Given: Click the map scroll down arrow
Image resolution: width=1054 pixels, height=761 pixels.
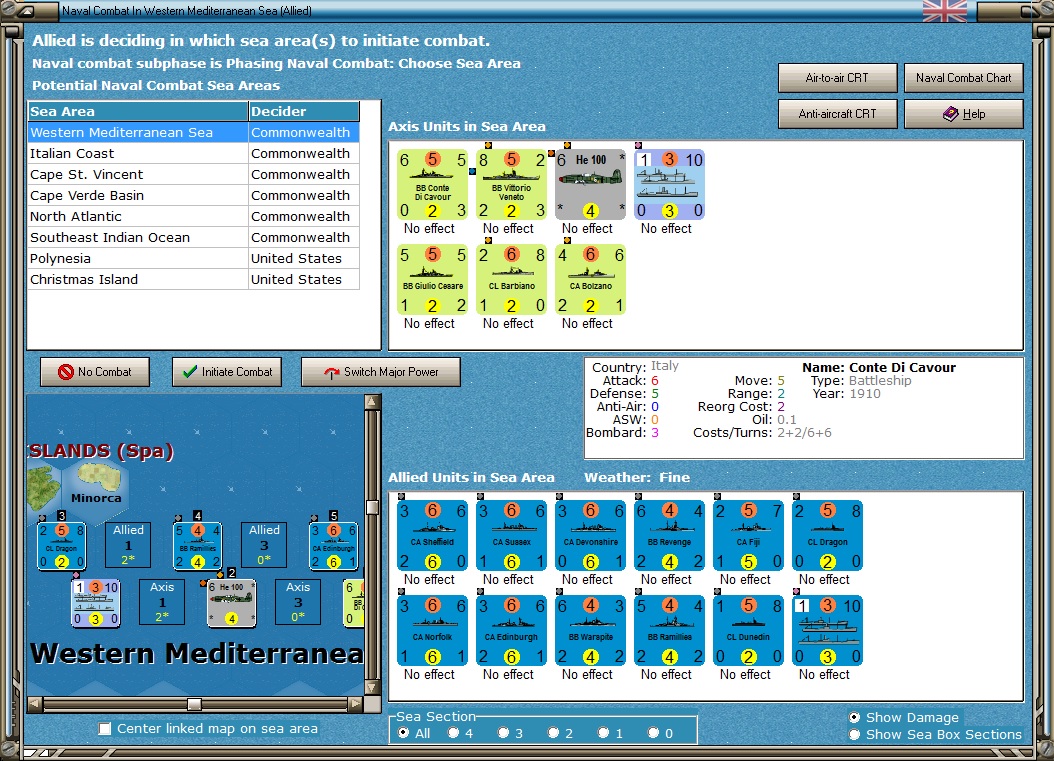Looking at the screenshot, I should tap(372, 688).
